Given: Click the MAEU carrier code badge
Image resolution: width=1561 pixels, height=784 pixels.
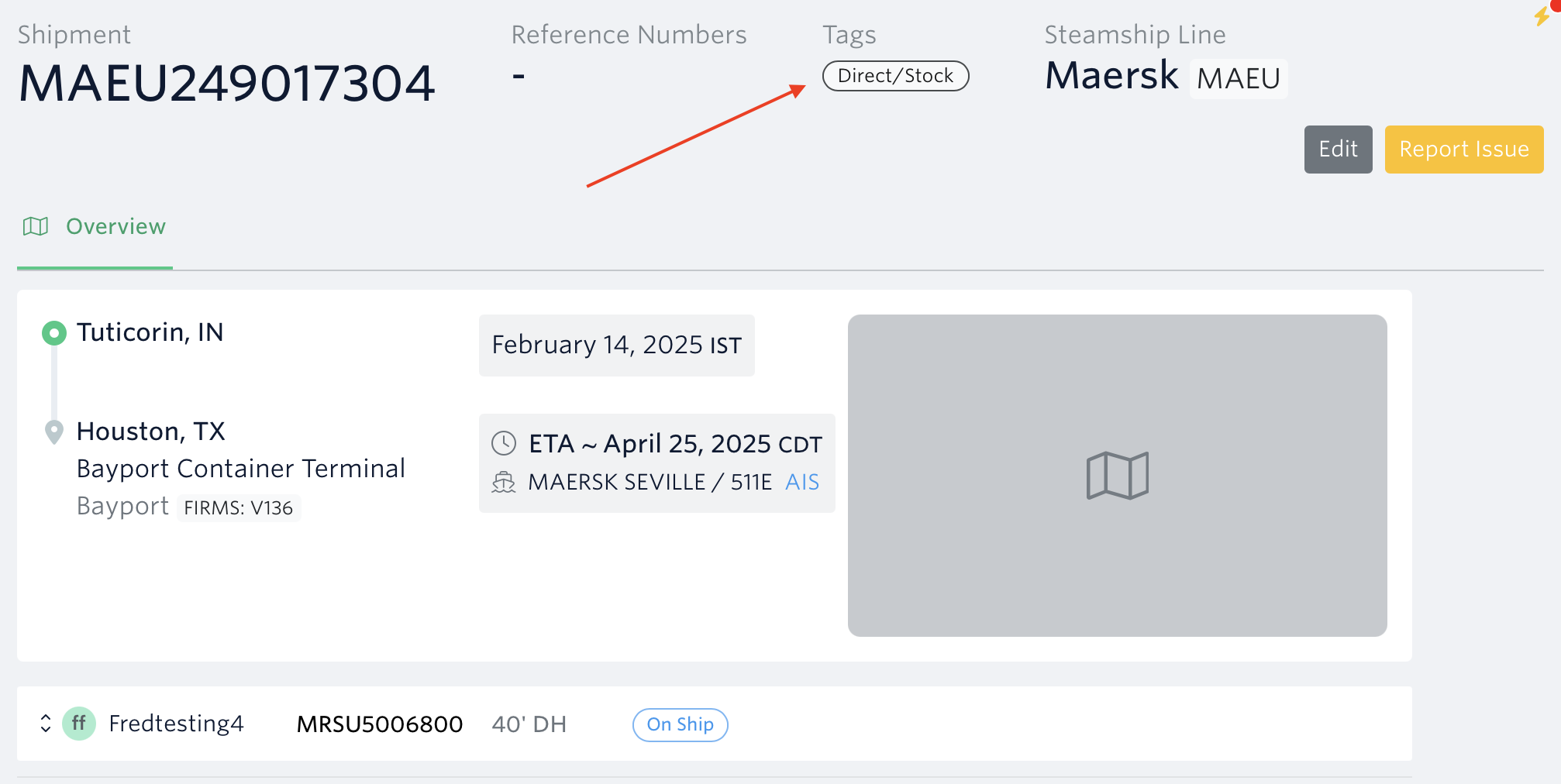Looking at the screenshot, I should (x=1238, y=79).
